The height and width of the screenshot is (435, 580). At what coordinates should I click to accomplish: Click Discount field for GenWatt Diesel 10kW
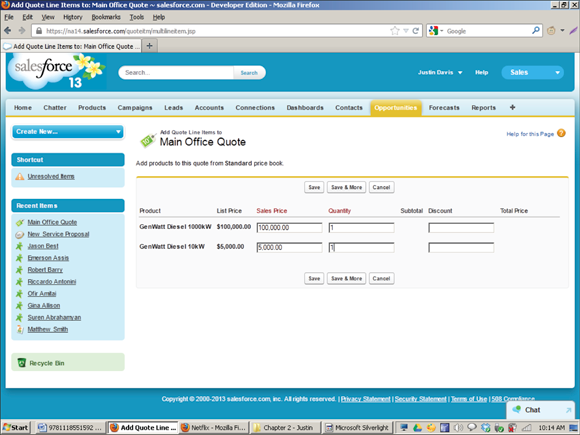[x=461, y=247]
